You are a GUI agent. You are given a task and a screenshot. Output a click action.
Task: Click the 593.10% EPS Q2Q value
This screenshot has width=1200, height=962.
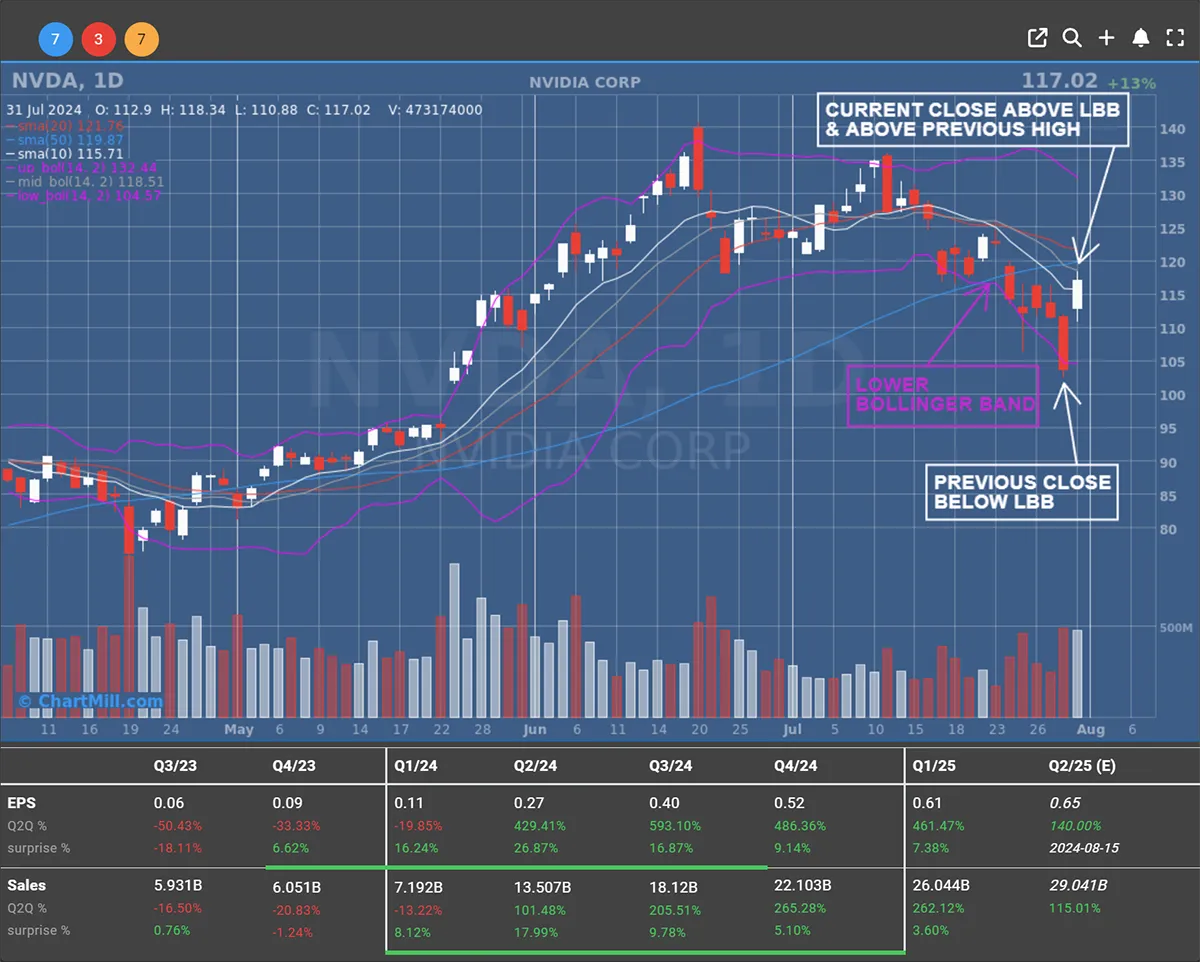pos(674,826)
